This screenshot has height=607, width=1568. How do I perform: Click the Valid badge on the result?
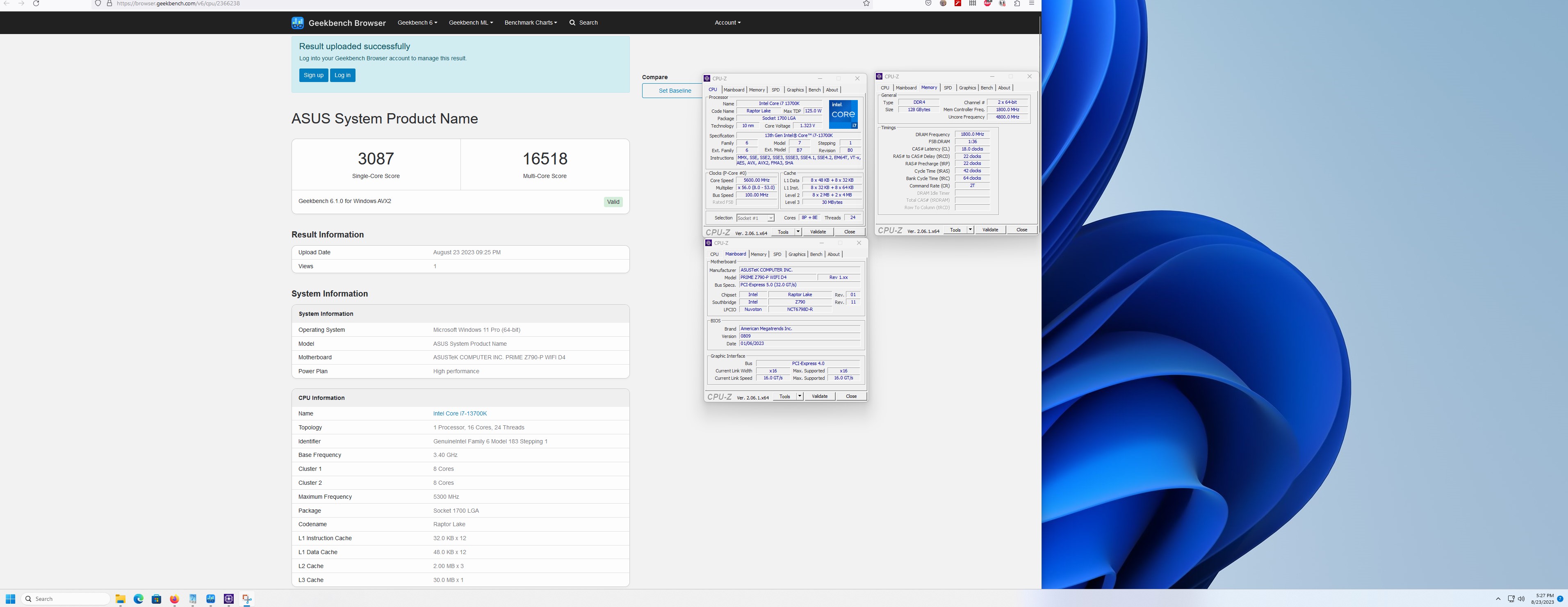[613, 201]
